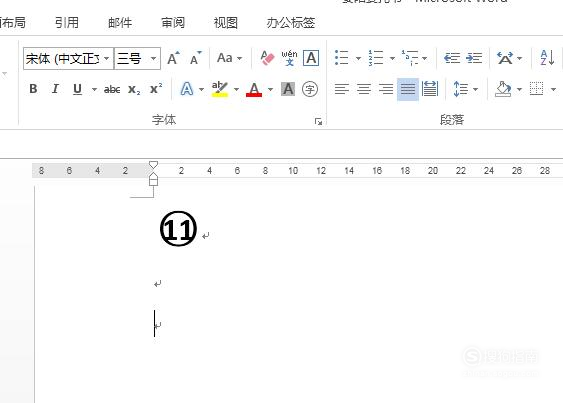The image size is (563, 403).
Task: Click the Clear All Formatting eraser icon
Action: (267, 58)
